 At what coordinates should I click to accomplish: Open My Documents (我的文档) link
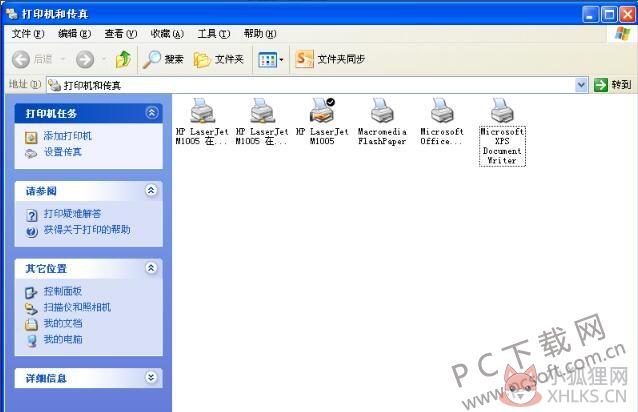(x=63, y=323)
